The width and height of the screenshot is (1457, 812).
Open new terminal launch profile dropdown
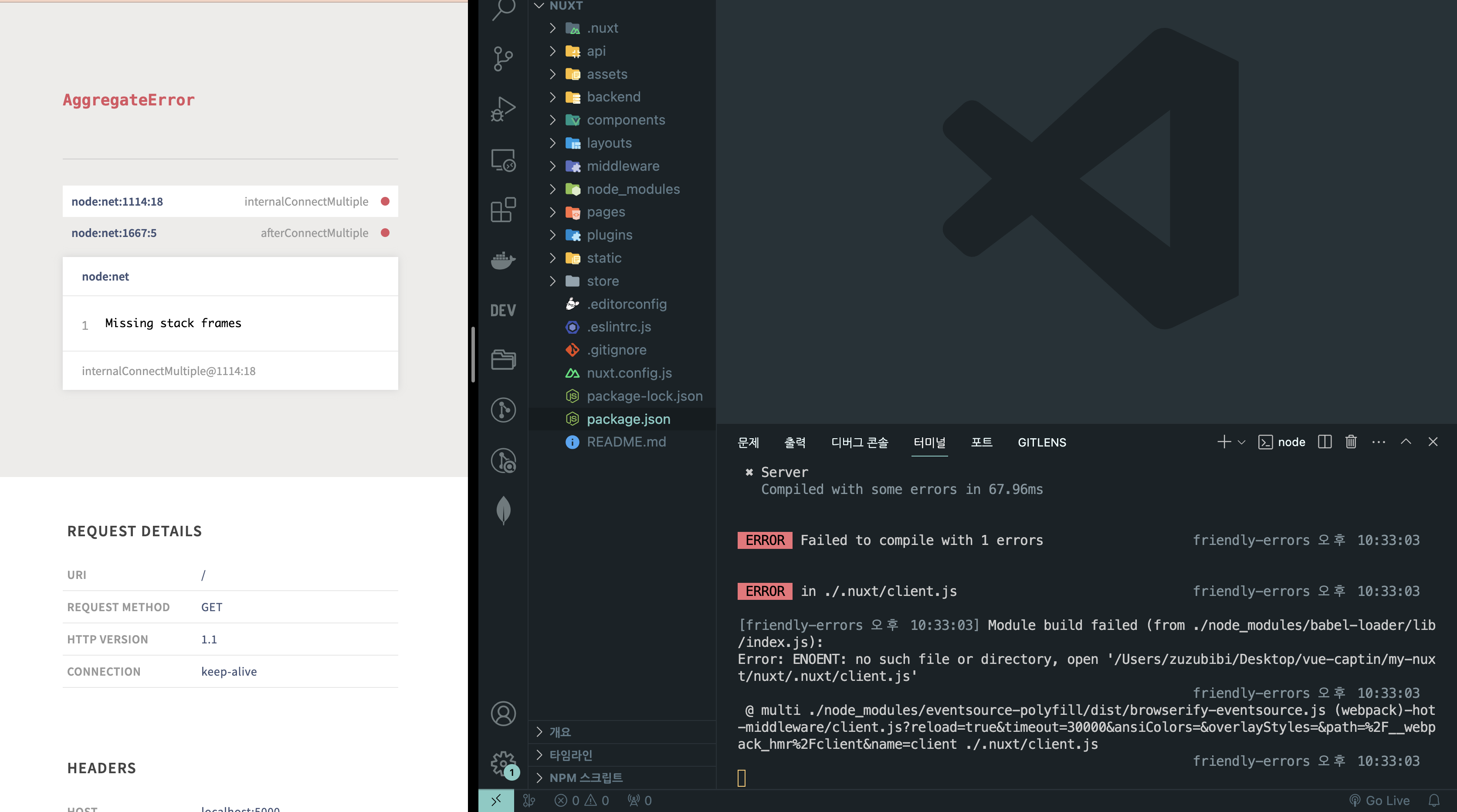(x=1242, y=442)
